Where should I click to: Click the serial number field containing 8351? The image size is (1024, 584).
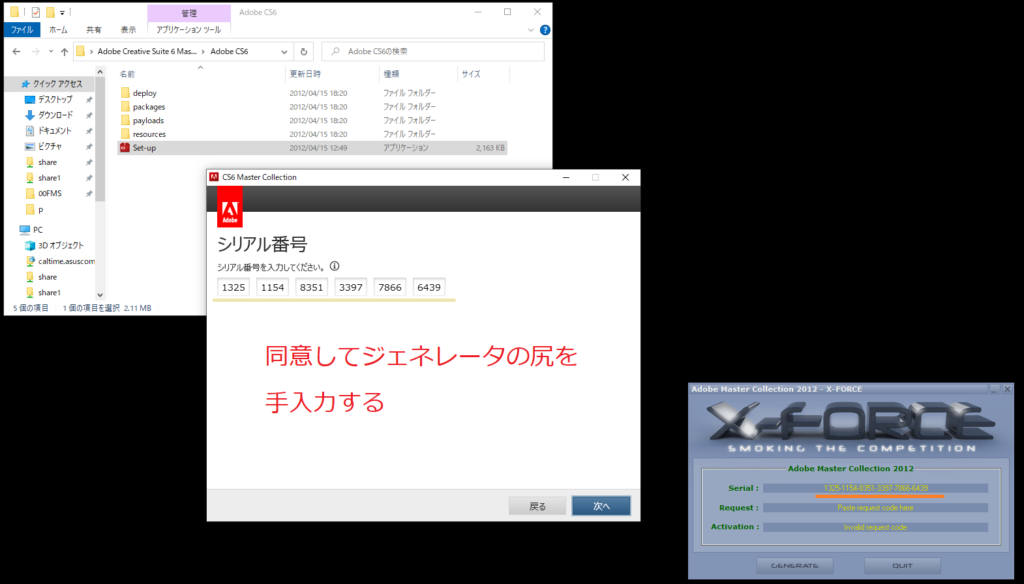(312, 287)
